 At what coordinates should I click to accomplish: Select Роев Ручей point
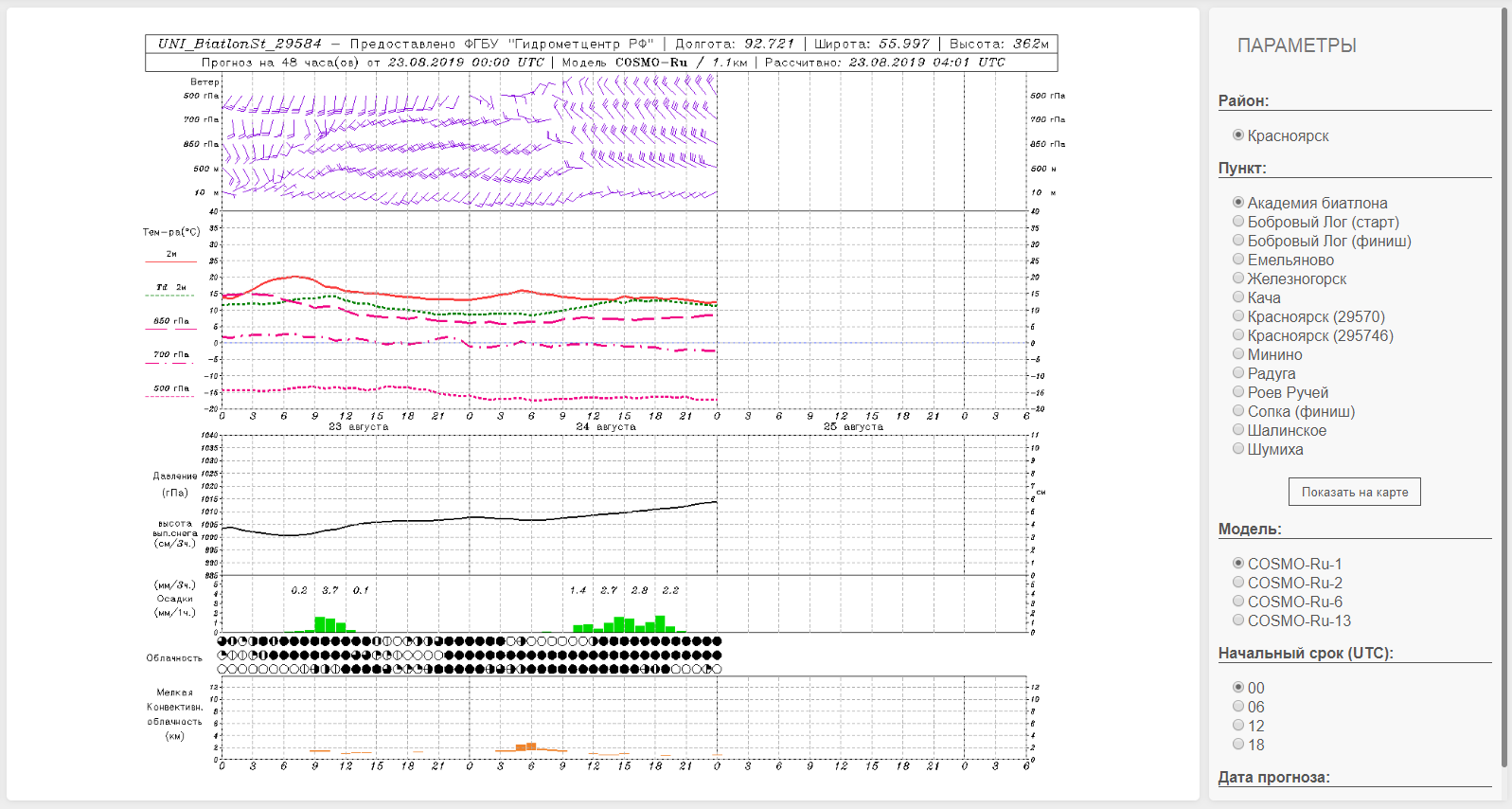(1238, 392)
